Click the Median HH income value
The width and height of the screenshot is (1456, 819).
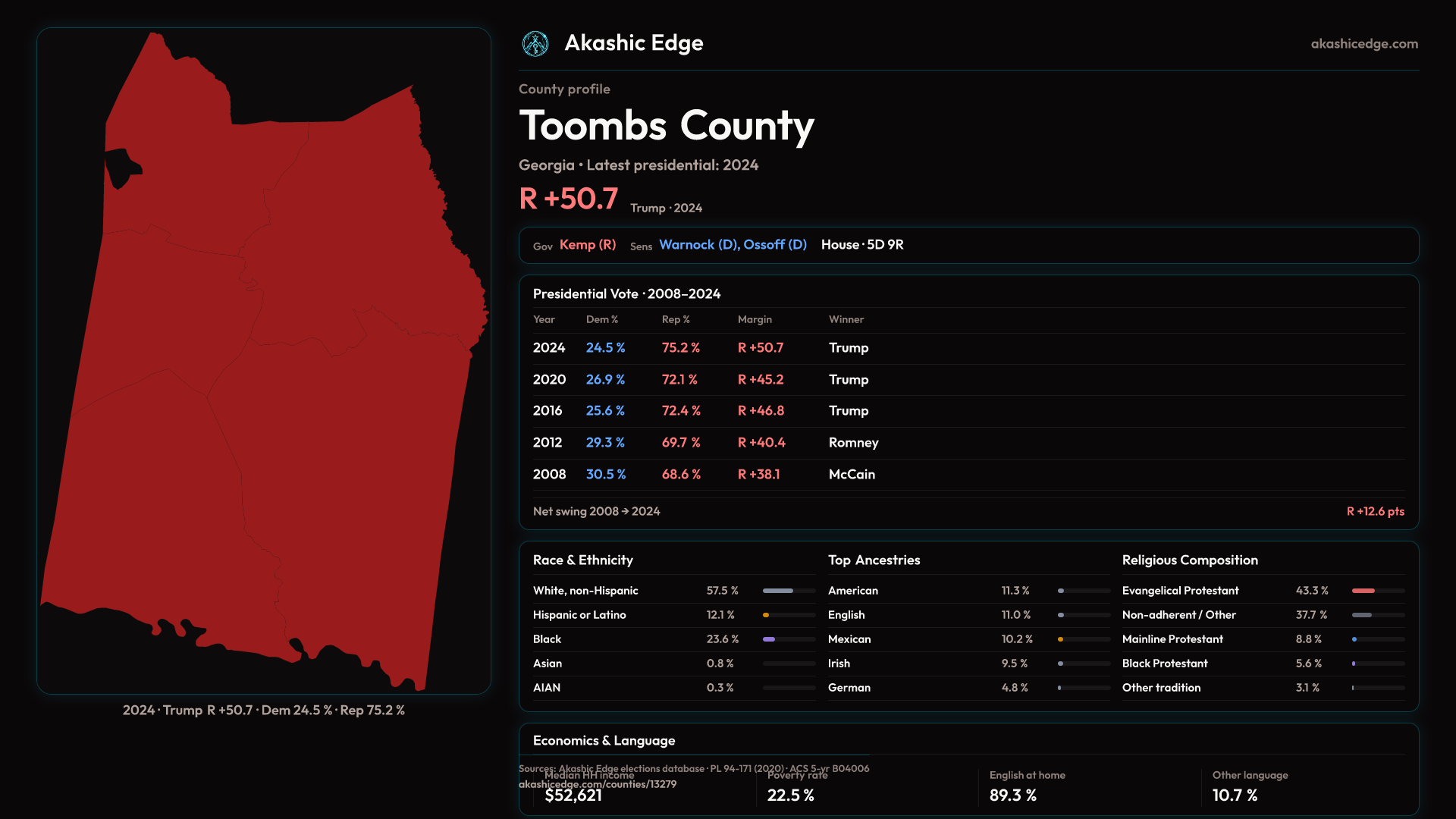pos(573,795)
